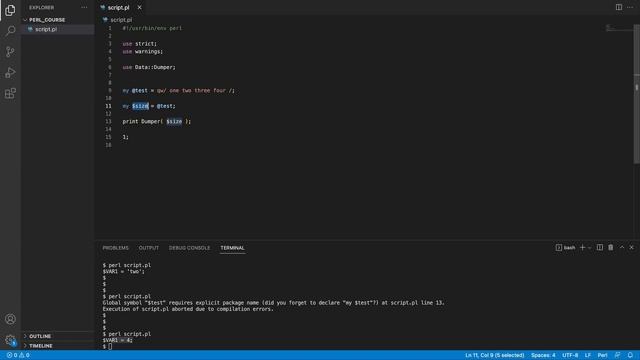Click the '@test' array on line 9
The height and width of the screenshot is (360, 640).
coord(140,91)
